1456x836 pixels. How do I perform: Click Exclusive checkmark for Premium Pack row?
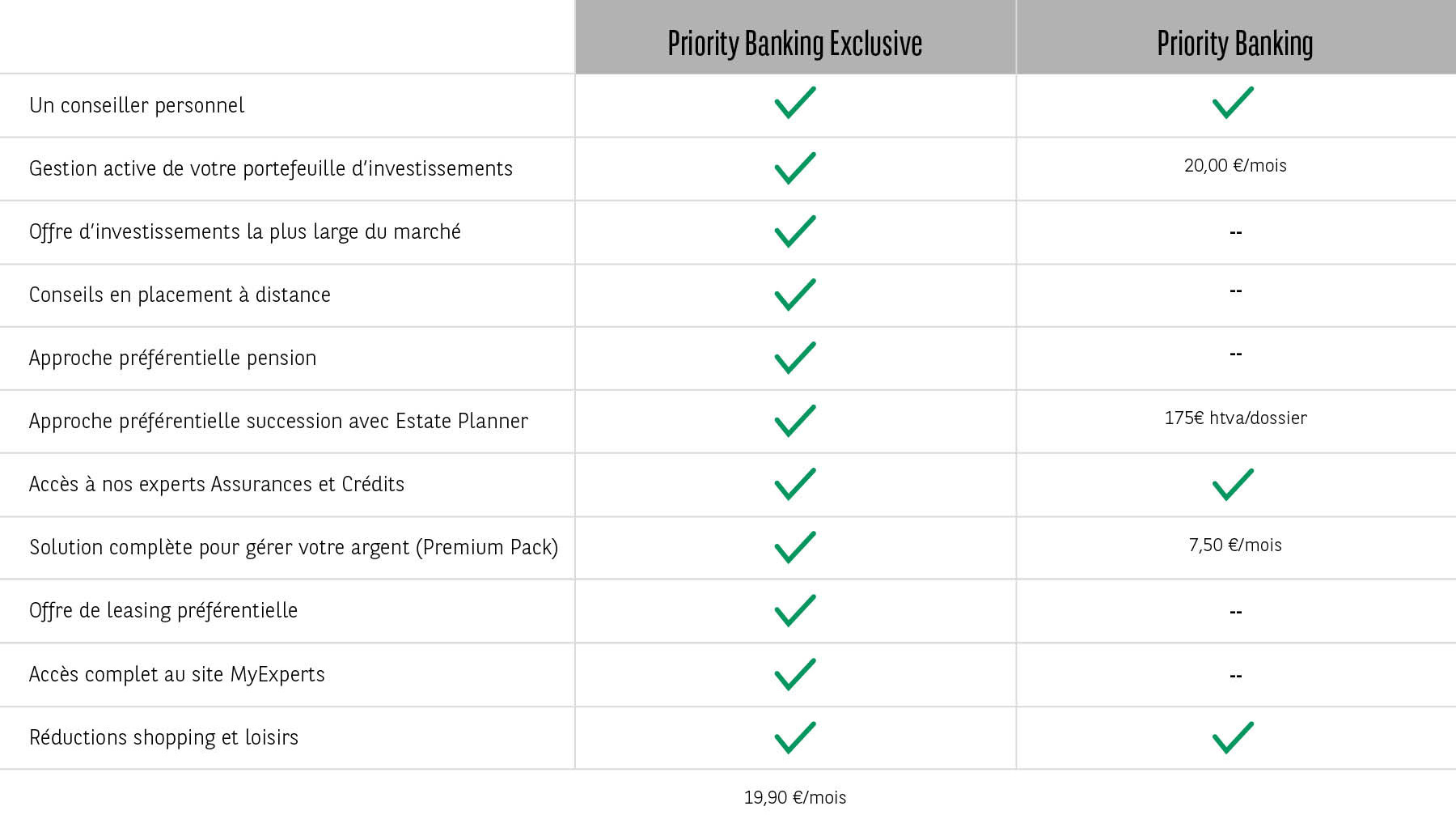(x=795, y=548)
